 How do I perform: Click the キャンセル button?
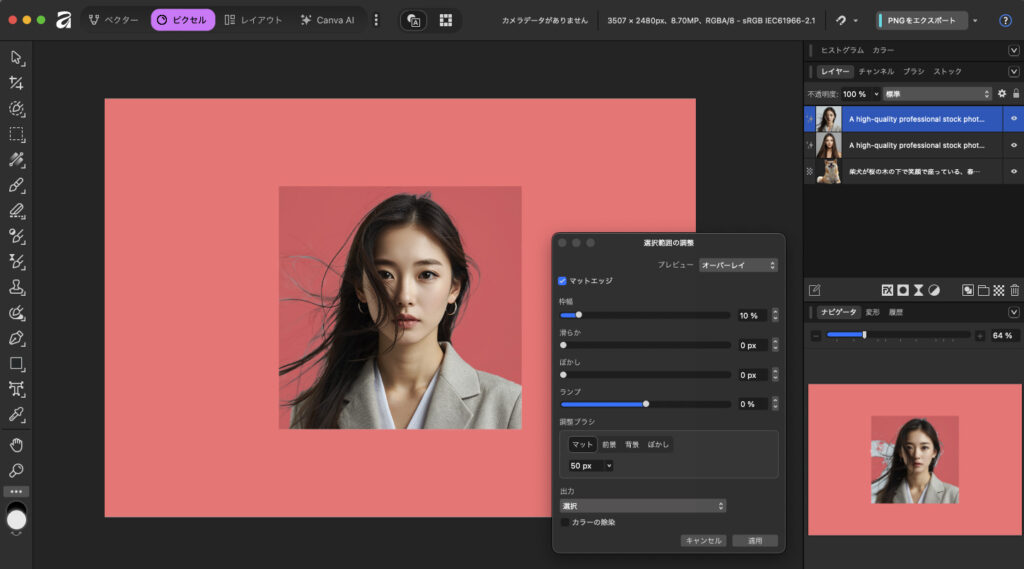coord(703,541)
